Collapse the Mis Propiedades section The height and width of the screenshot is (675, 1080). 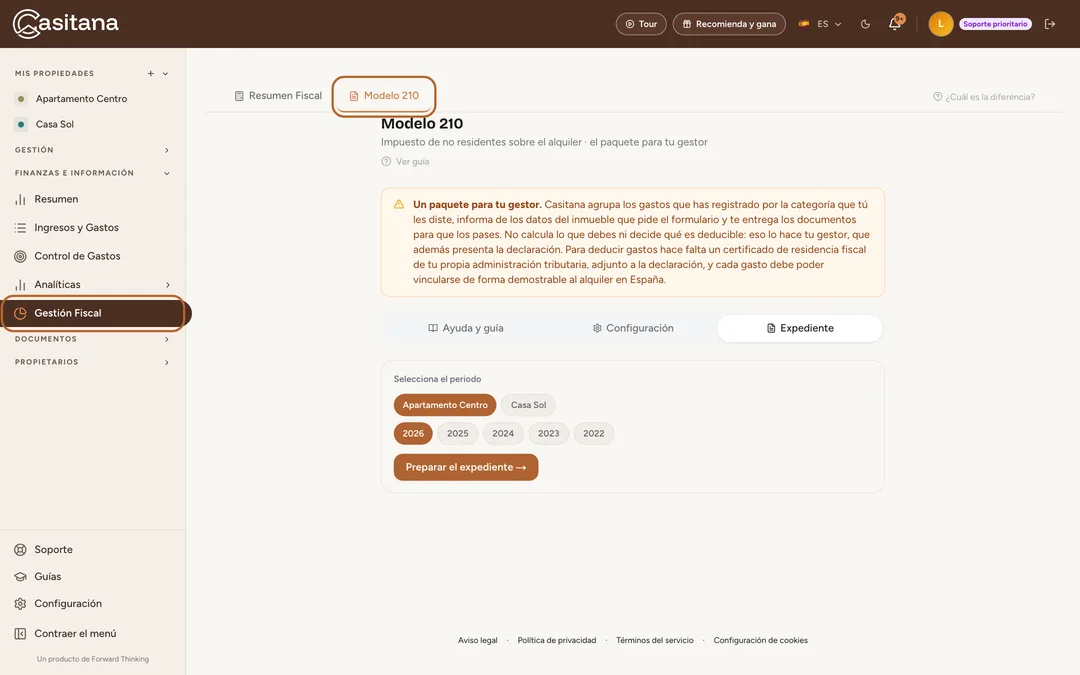tap(165, 74)
